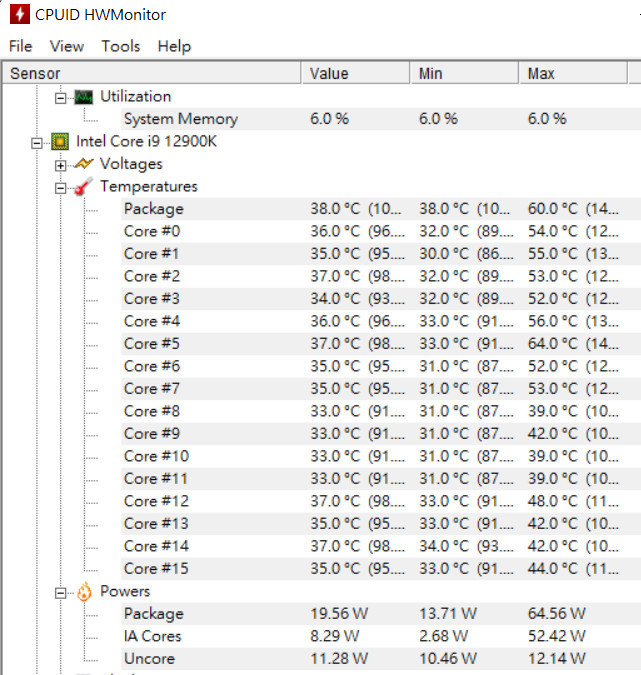641x675 pixels.
Task: Click the Core #12 max 48.0 °C cell
Action: (573, 501)
